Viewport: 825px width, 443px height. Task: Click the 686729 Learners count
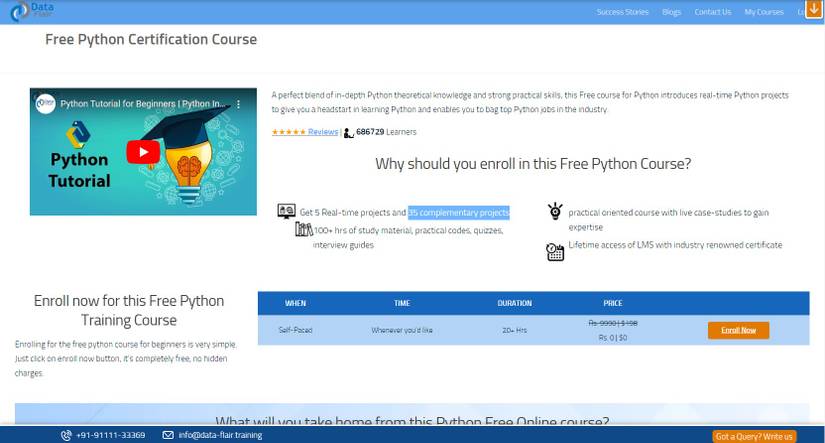(386, 132)
